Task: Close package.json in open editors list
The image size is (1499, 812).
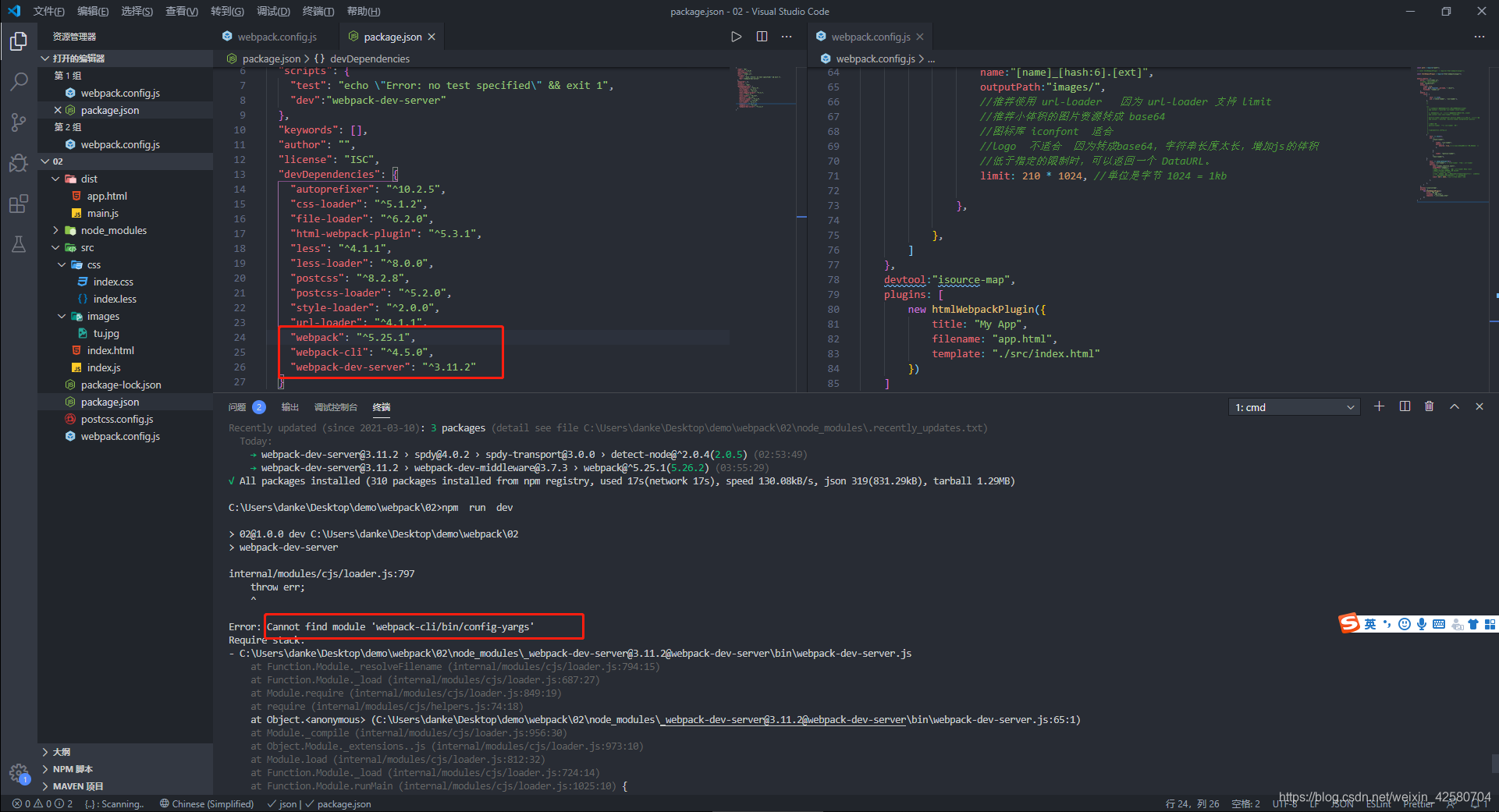Action: [58, 110]
